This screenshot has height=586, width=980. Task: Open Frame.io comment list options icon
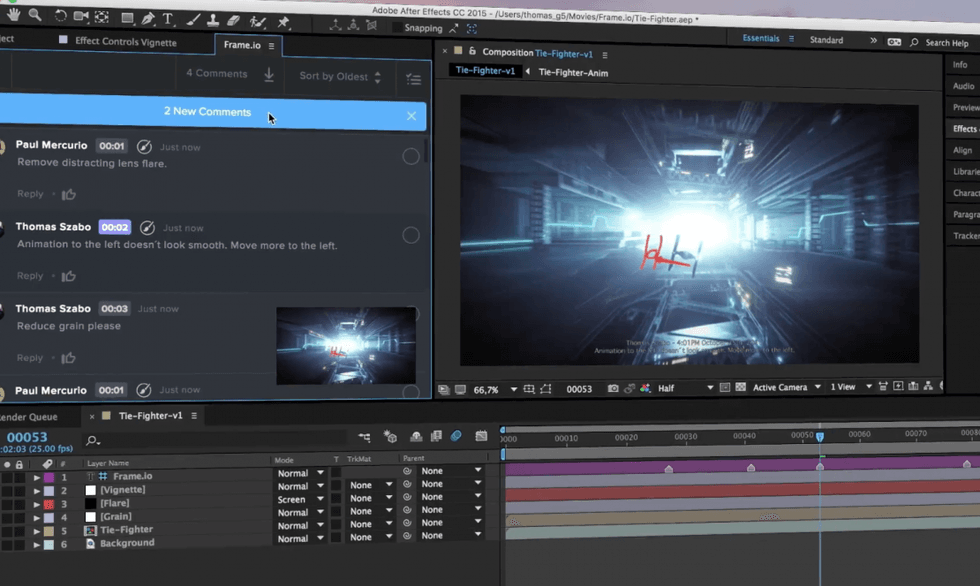413,79
